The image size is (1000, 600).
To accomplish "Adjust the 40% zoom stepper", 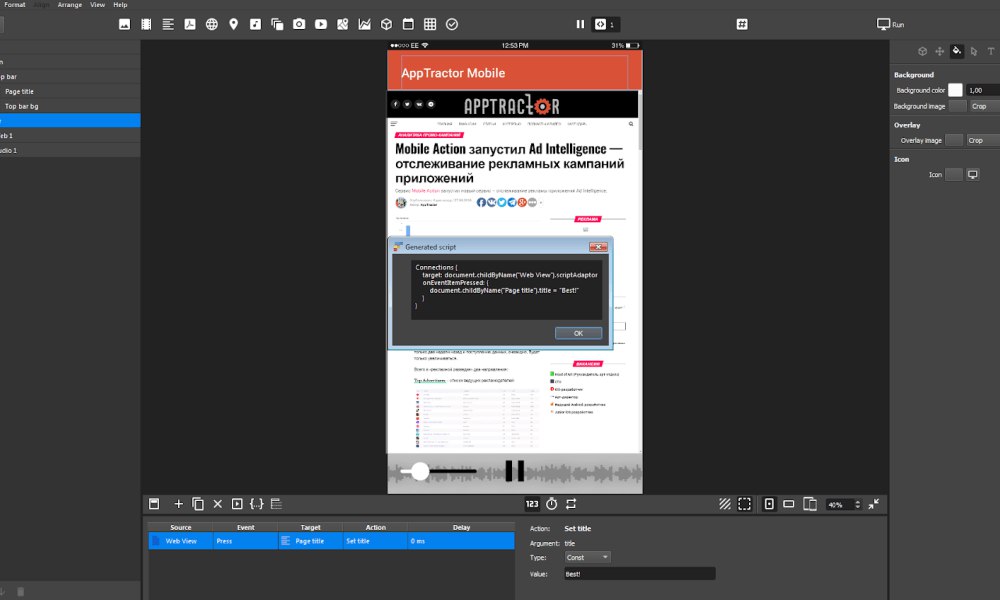I will coord(857,504).
